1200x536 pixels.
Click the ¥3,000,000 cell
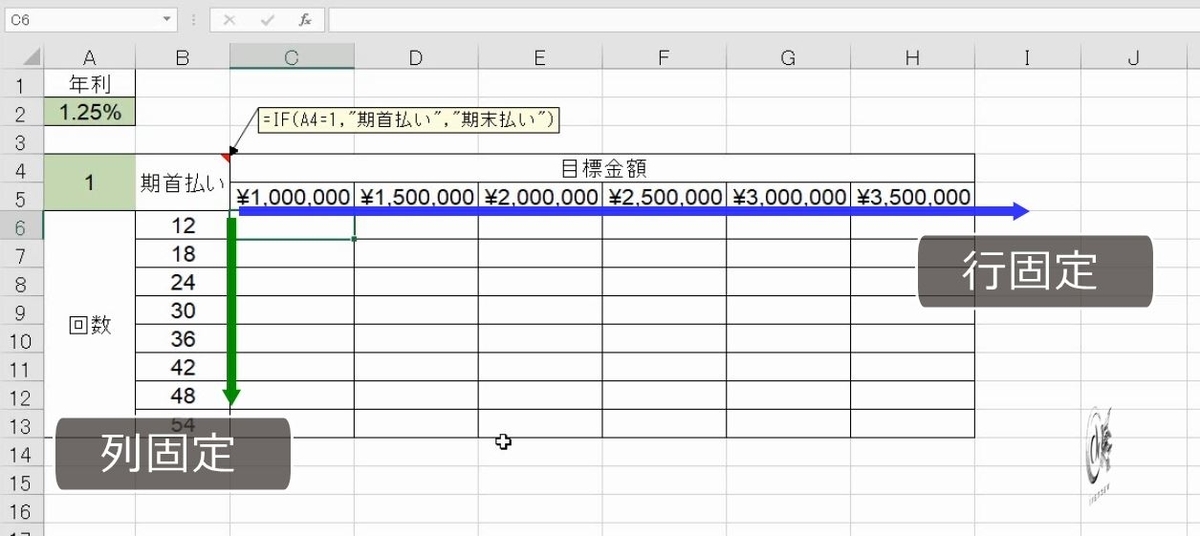(x=788, y=197)
